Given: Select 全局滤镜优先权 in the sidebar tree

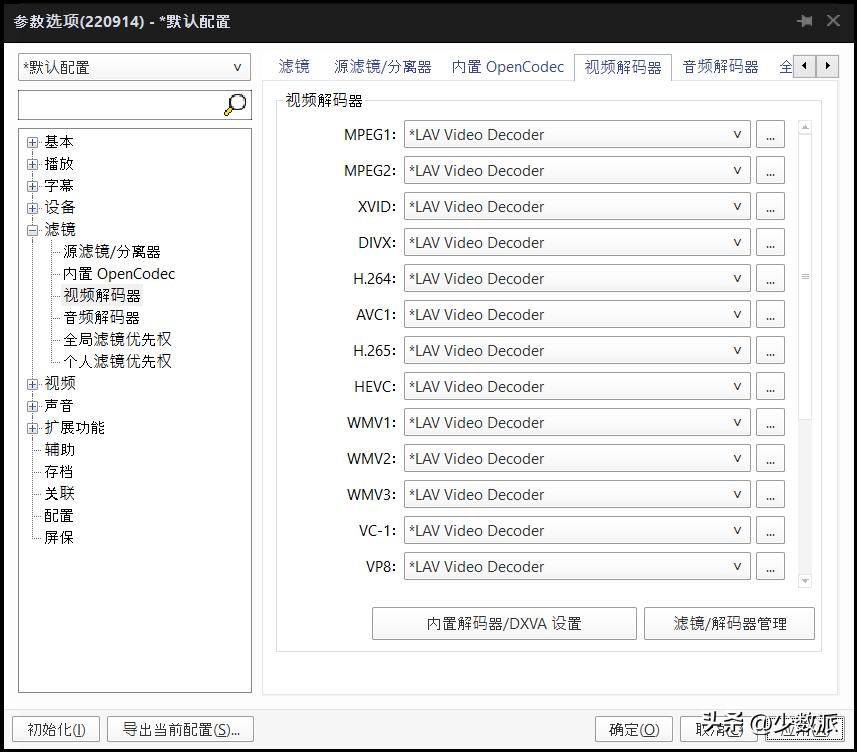Looking at the screenshot, I should click(x=118, y=338).
